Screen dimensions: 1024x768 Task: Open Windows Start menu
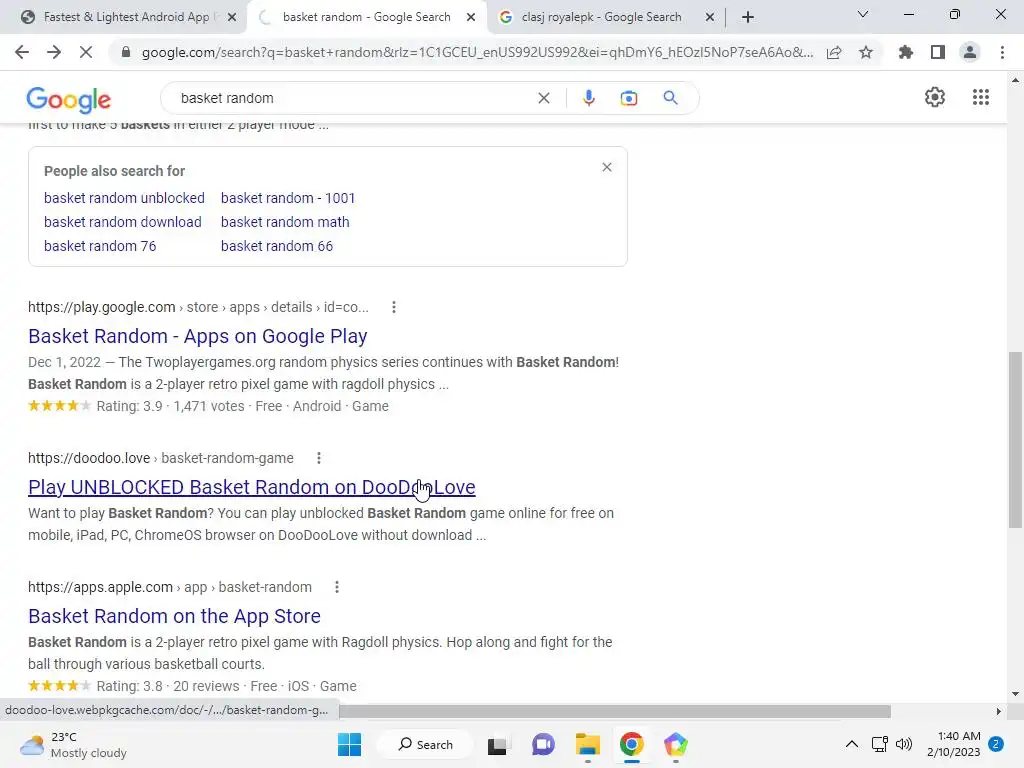pyautogui.click(x=349, y=744)
